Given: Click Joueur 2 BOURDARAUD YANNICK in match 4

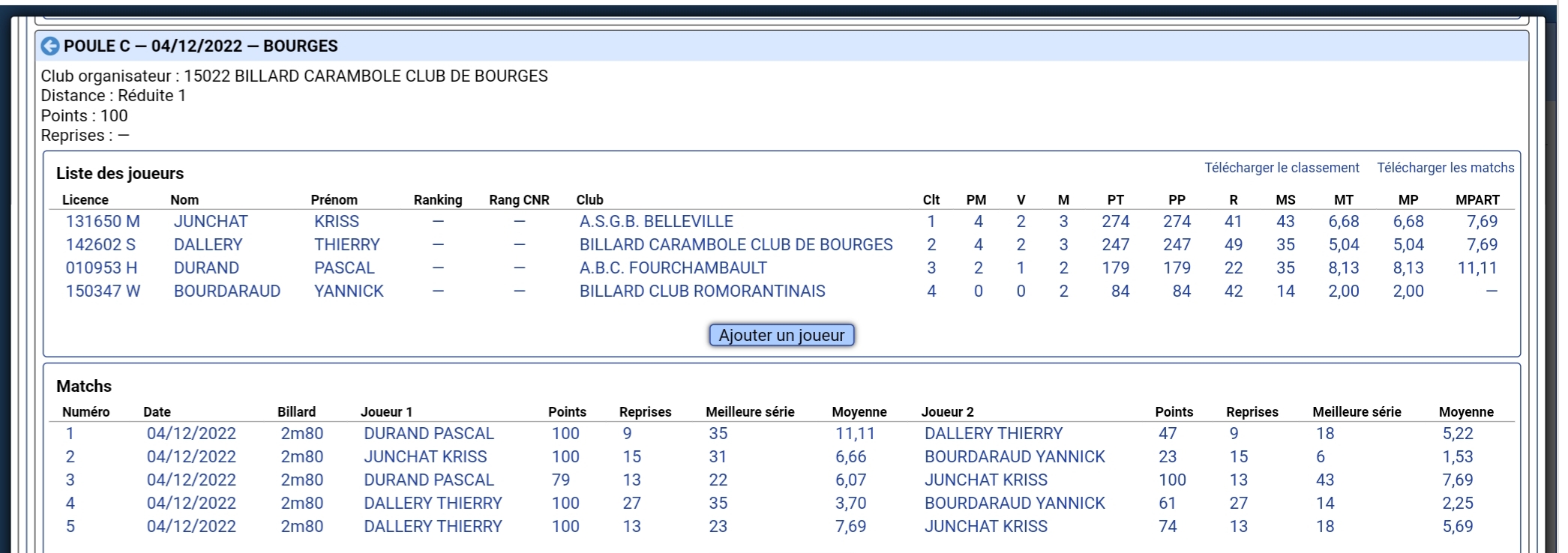Looking at the screenshot, I should [x=1015, y=504].
